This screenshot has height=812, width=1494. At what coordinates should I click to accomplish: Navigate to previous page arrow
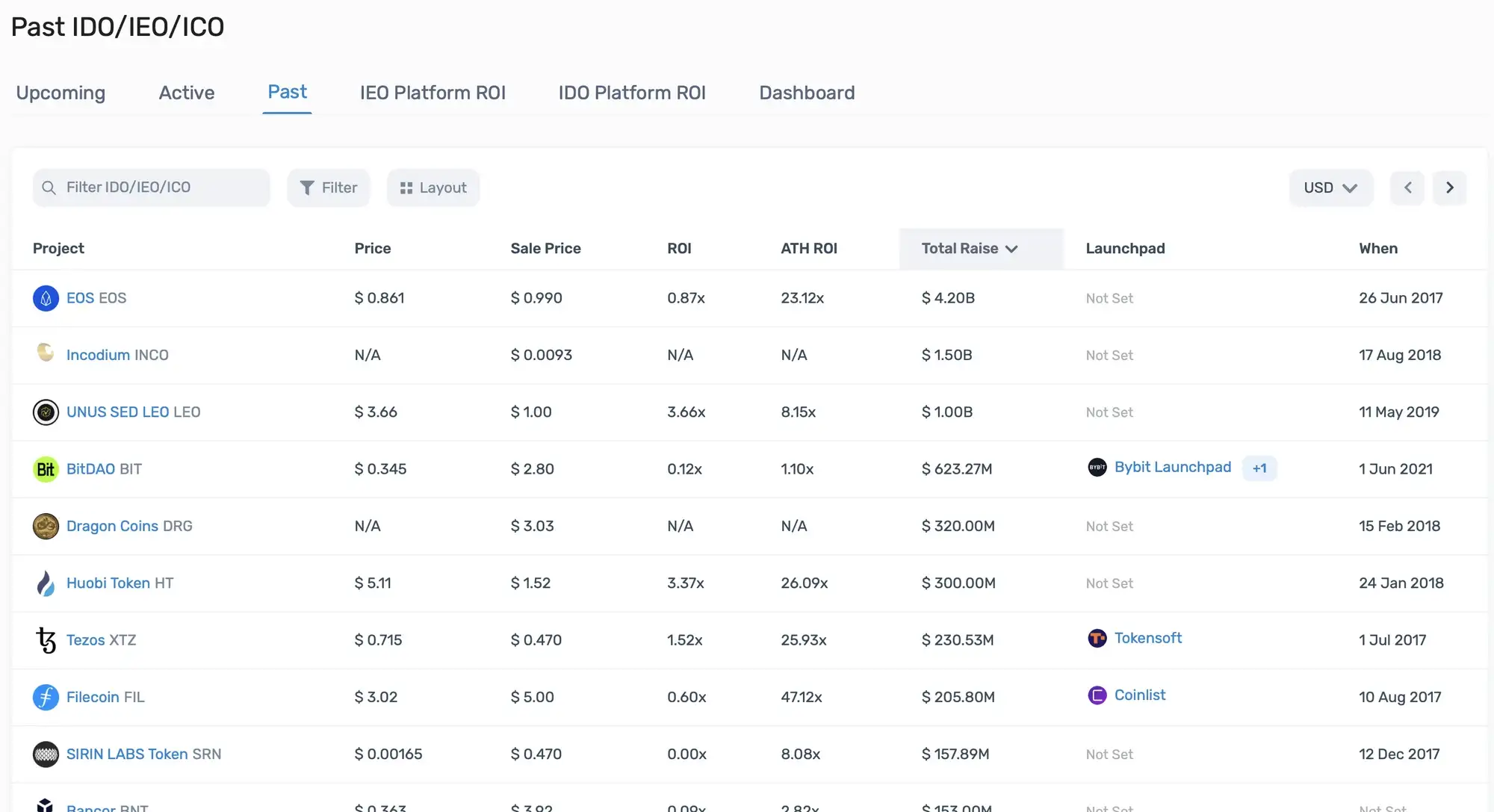(1407, 187)
